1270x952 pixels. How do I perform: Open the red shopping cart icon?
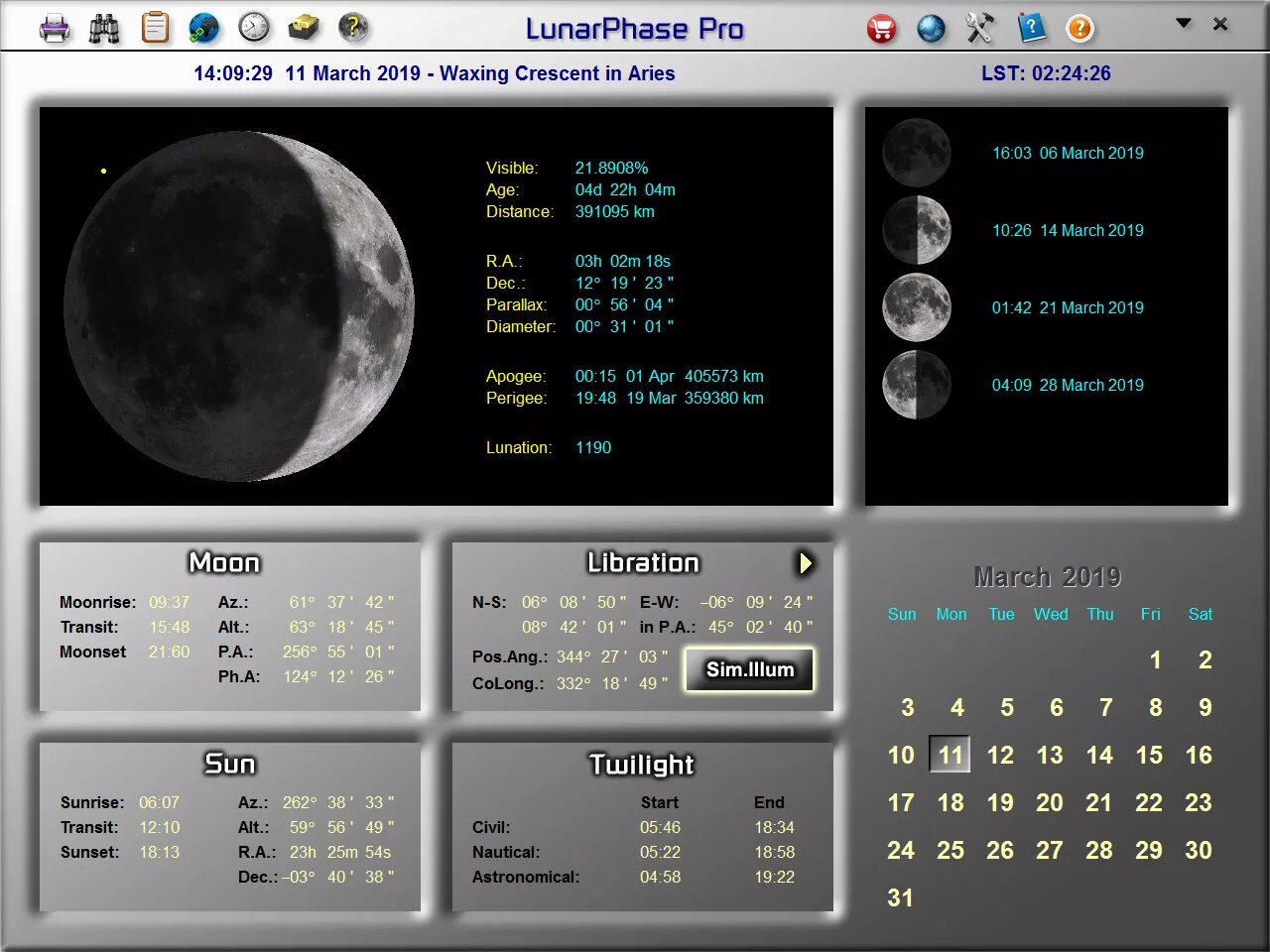[x=881, y=28]
